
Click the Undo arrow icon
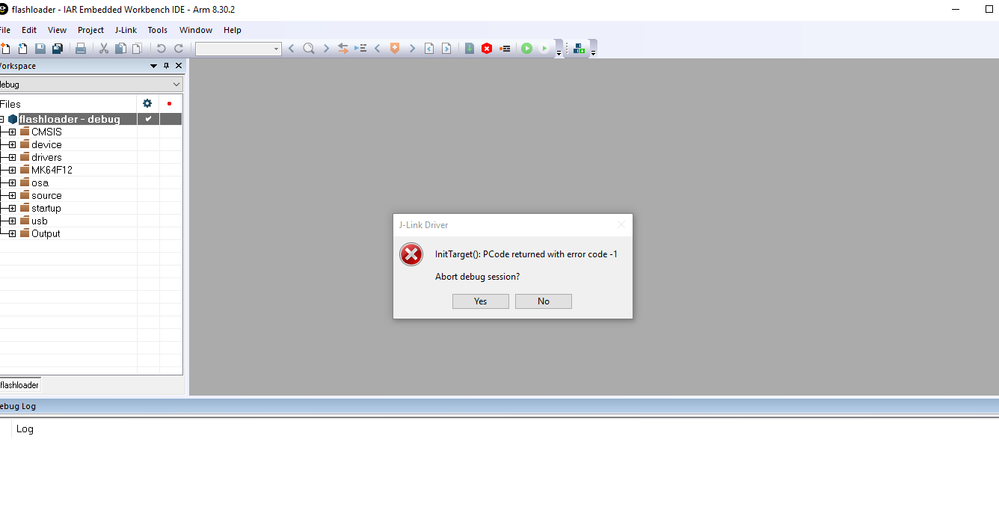pyautogui.click(x=161, y=48)
